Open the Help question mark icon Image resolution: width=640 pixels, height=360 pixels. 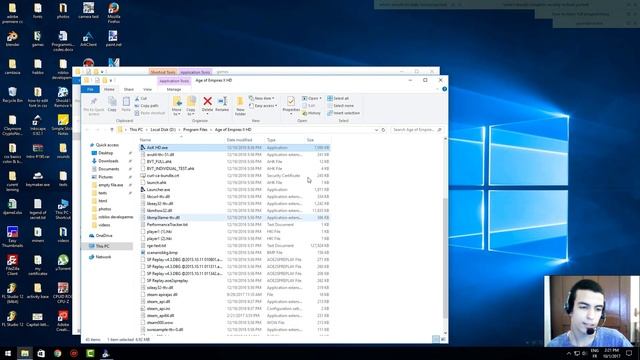pyautogui.click(x=444, y=89)
